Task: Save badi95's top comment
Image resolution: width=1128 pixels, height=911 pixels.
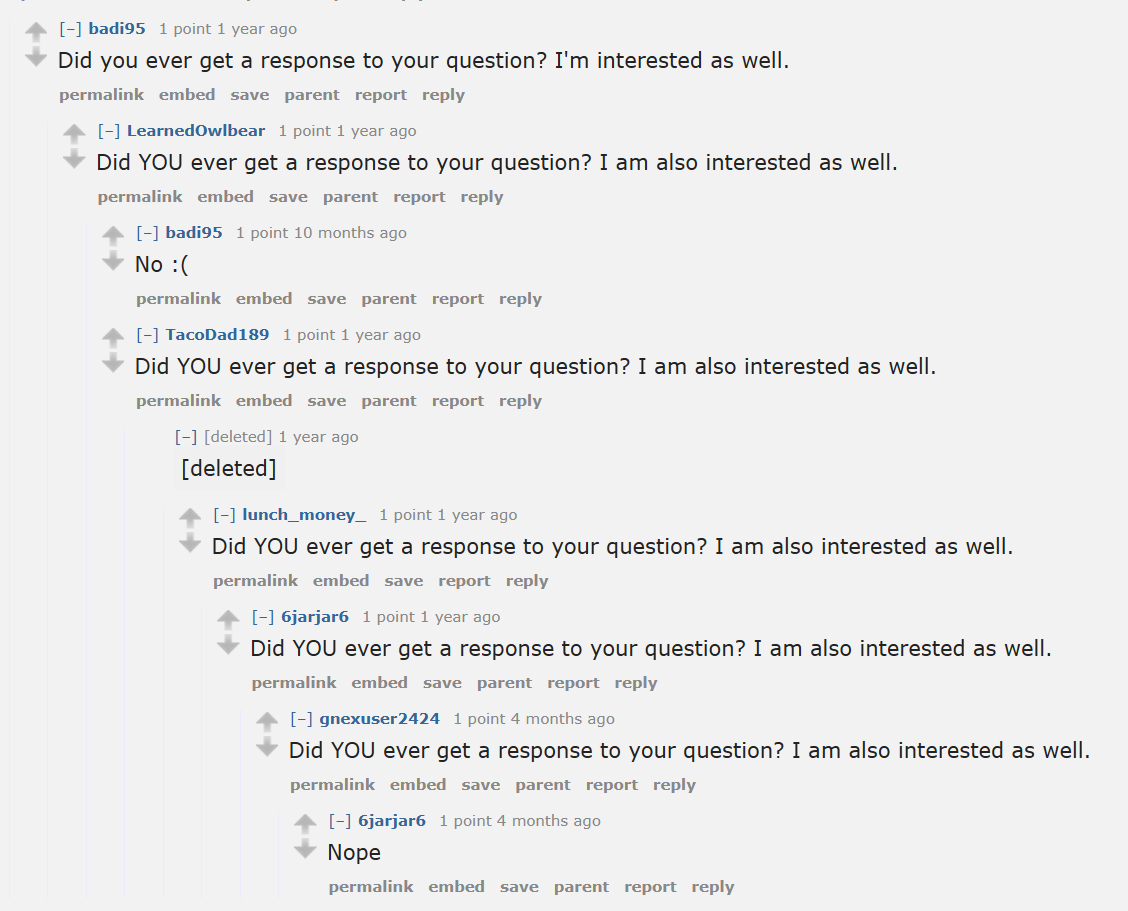Action: [x=249, y=95]
